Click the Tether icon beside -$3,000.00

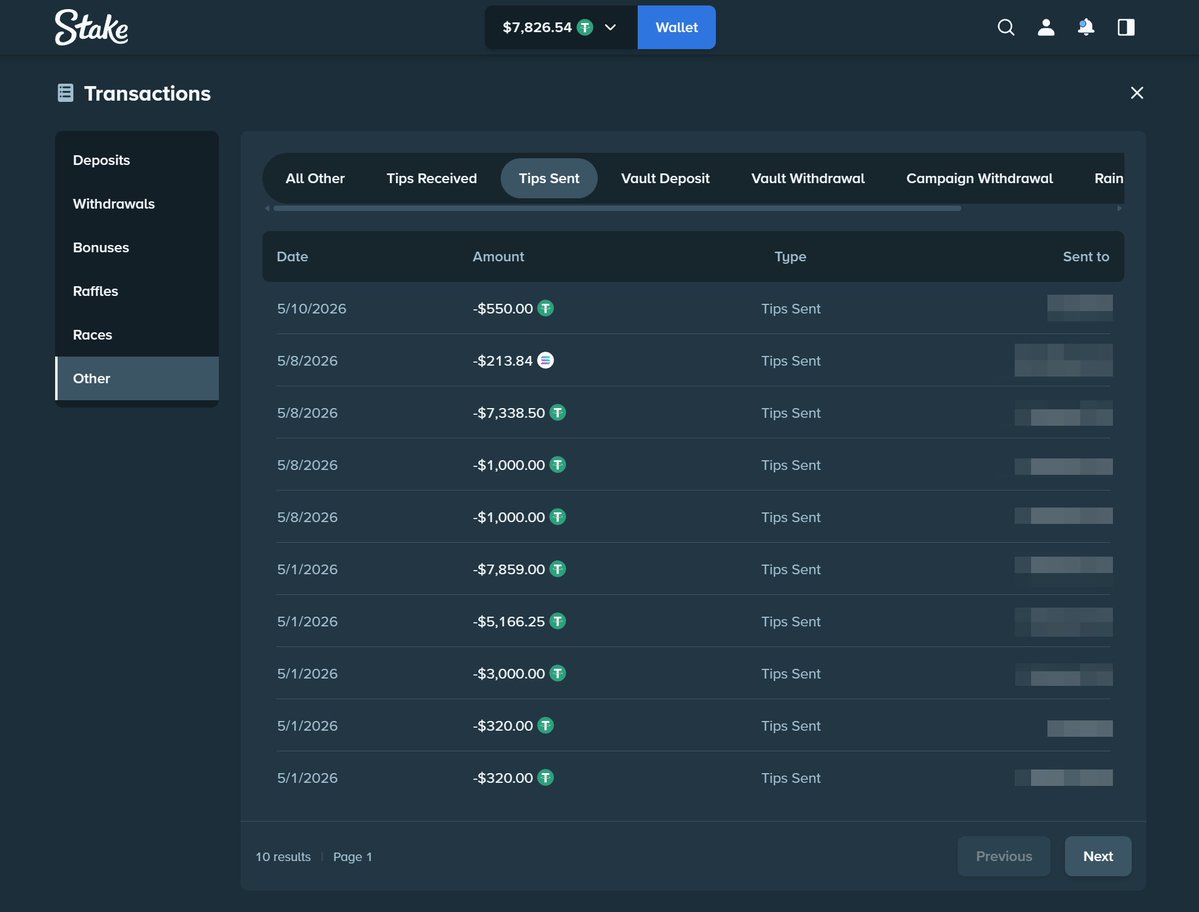[557, 673]
